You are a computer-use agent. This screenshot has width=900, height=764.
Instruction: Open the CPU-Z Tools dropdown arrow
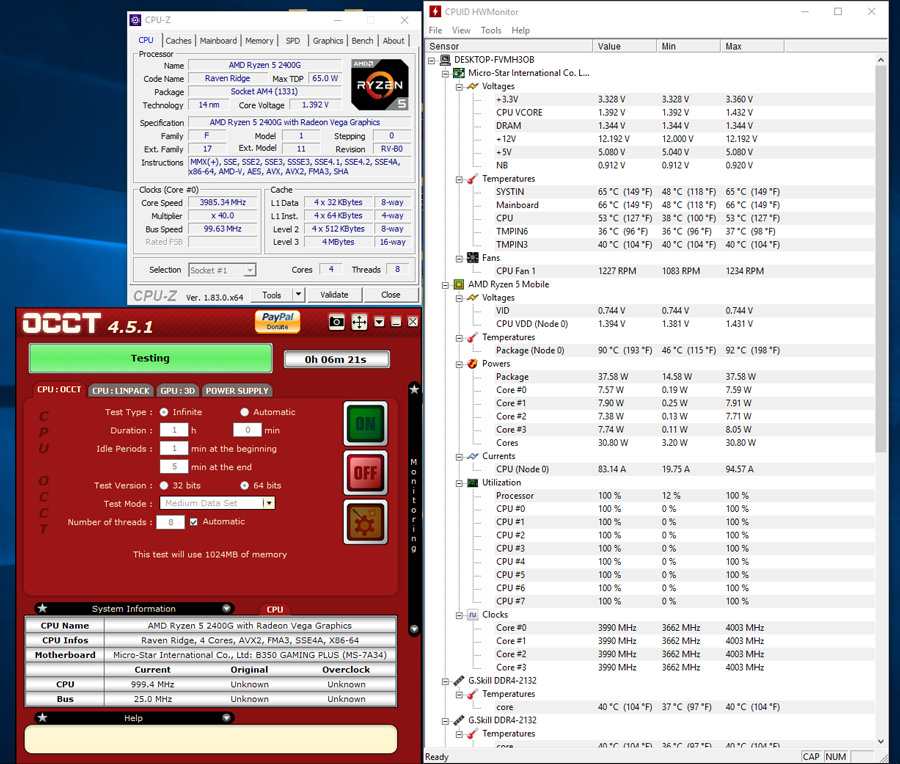[x=298, y=295]
